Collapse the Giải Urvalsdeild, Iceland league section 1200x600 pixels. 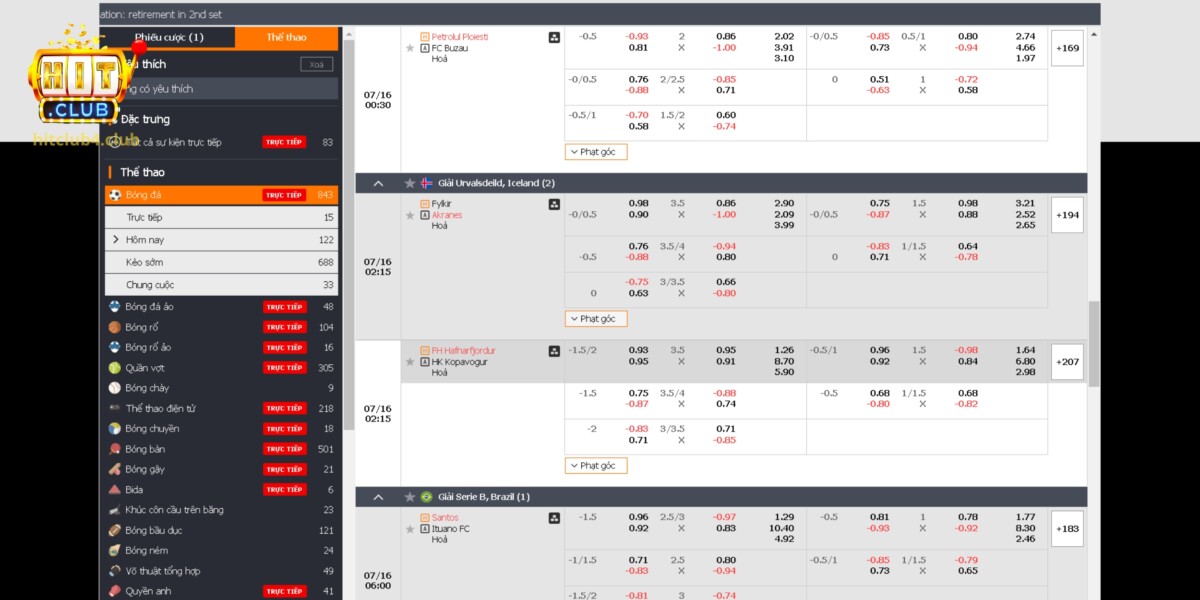click(378, 183)
